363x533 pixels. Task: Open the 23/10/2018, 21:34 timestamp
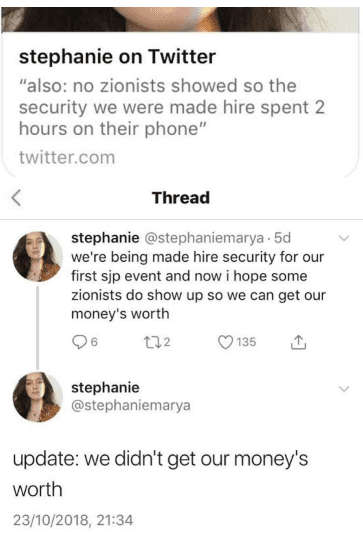73,520
